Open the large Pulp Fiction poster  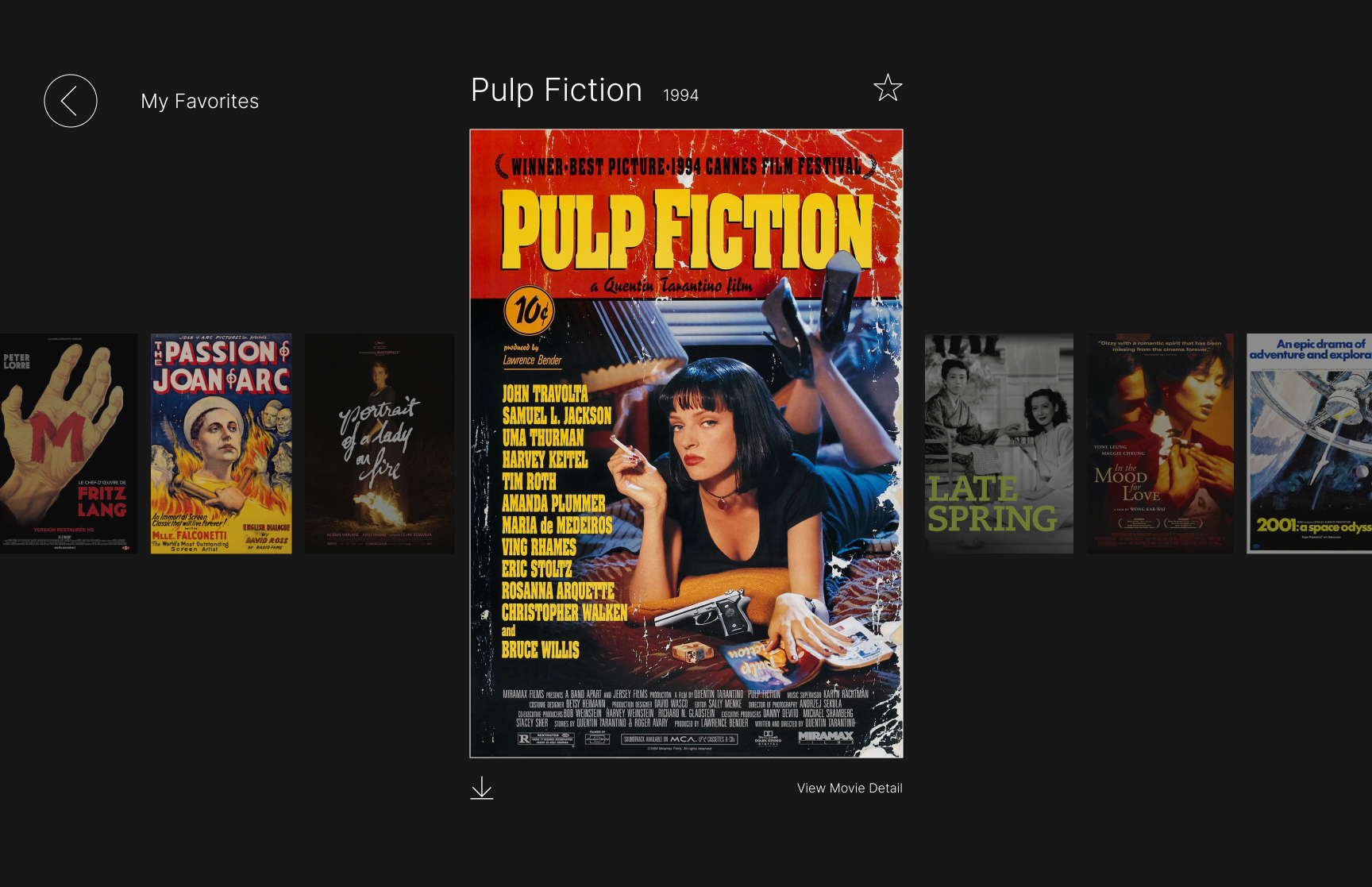click(686, 443)
